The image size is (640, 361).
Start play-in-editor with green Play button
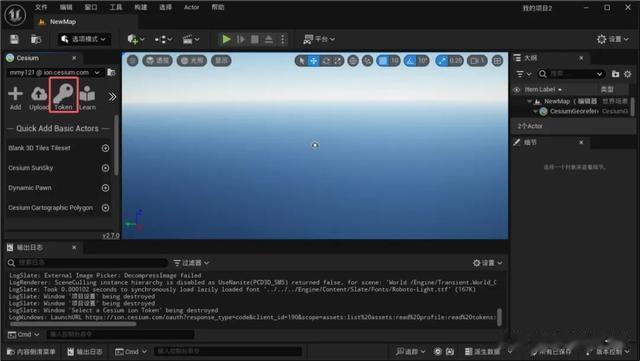coord(226,39)
